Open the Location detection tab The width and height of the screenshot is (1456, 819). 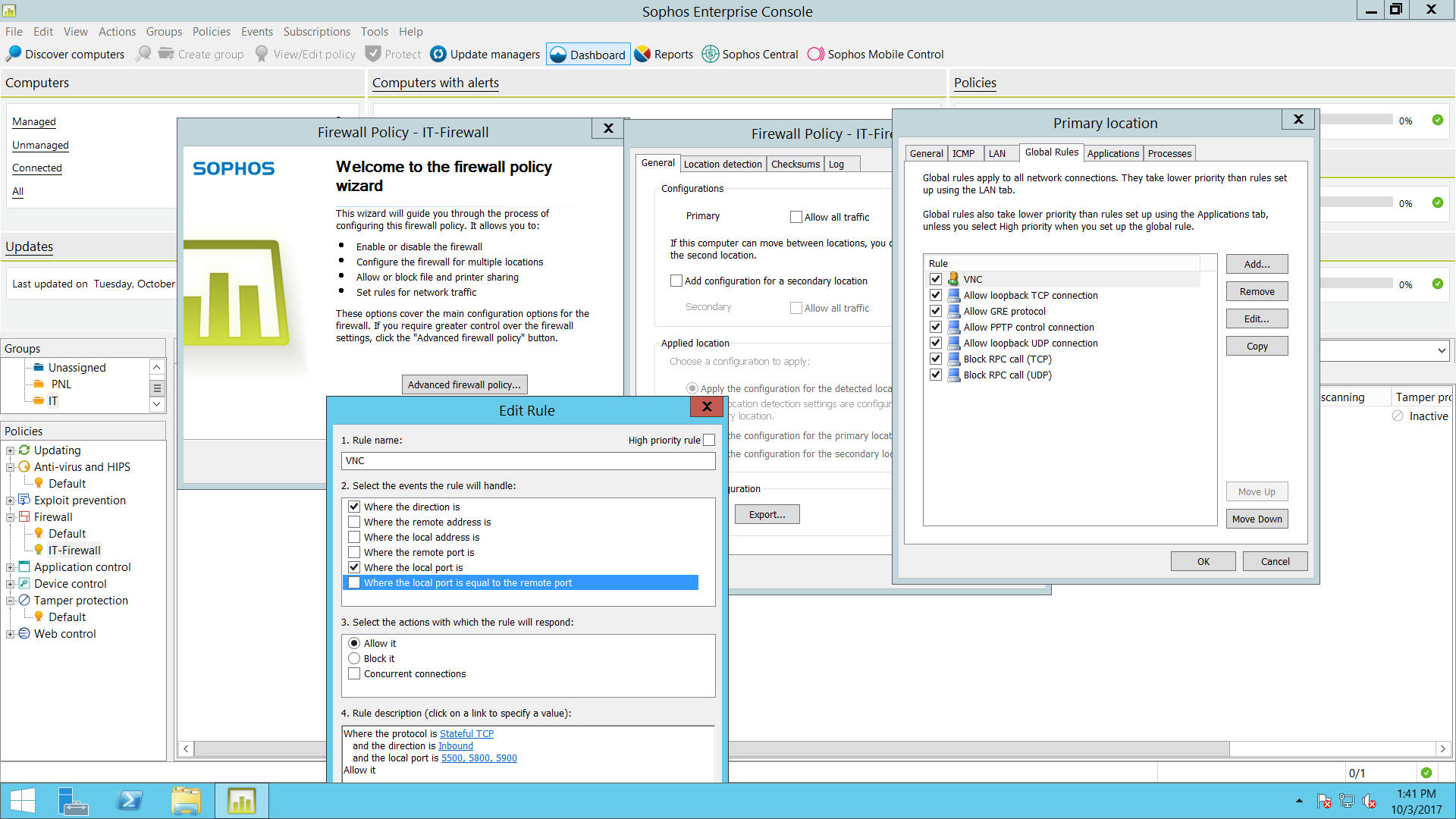click(723, 164)
